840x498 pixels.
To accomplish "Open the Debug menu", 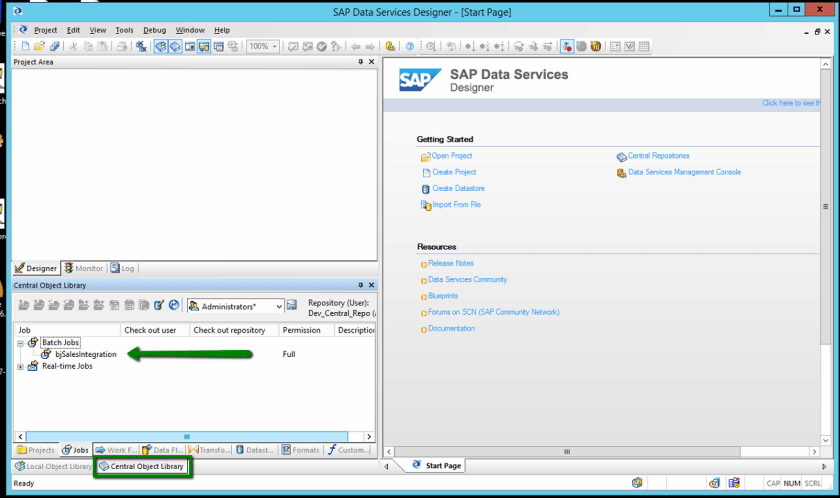I will (x=154, y=31).
